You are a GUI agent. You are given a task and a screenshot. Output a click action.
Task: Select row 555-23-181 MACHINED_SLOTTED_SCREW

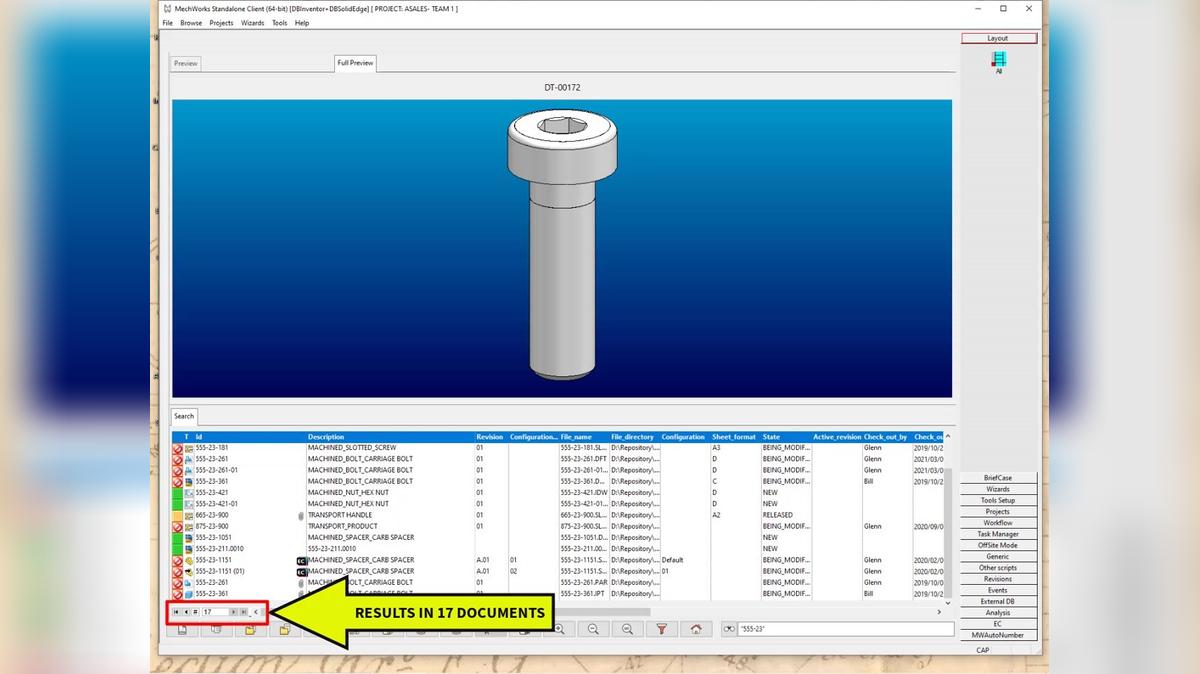coord(556,448)
